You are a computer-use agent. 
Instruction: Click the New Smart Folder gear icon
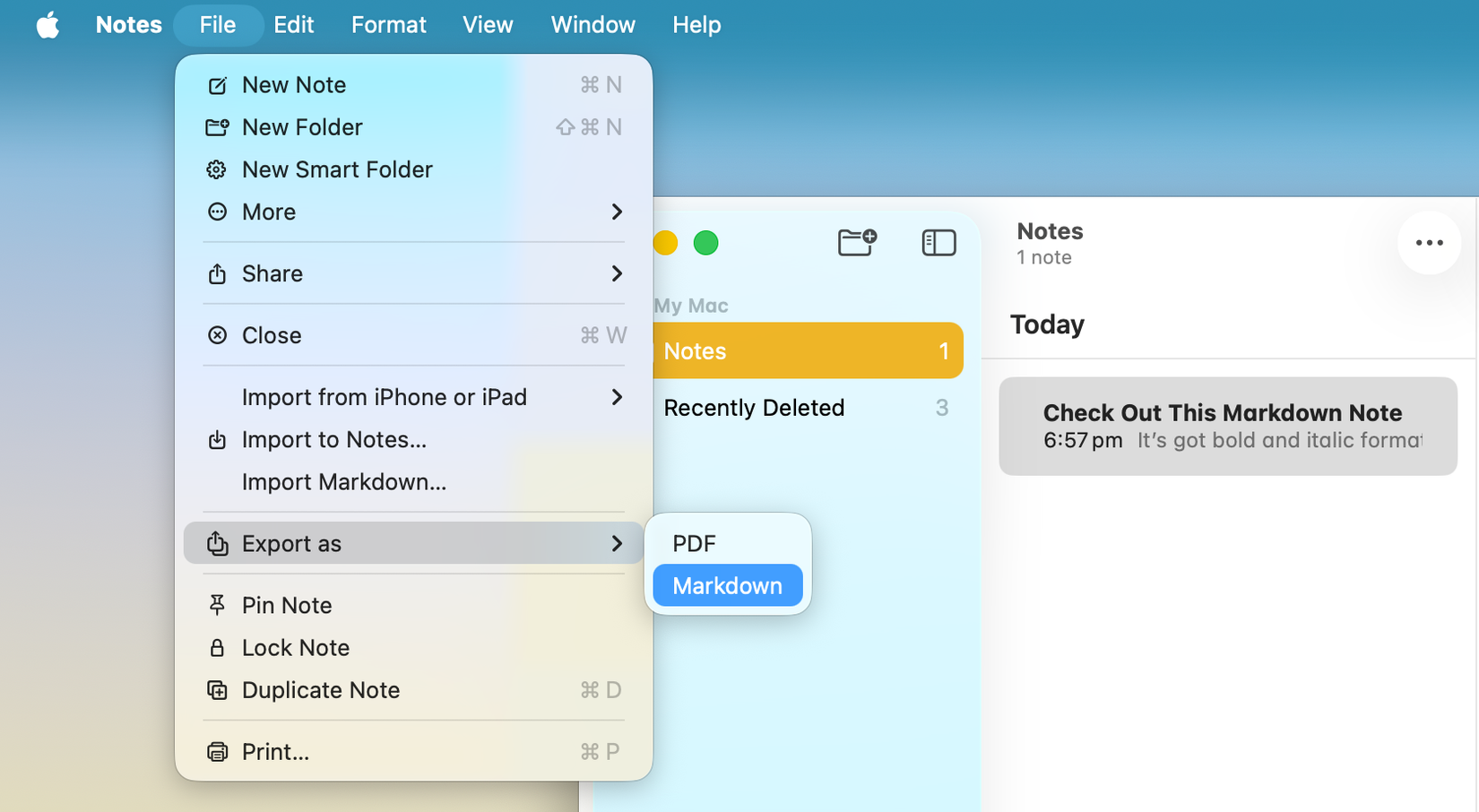217,169
